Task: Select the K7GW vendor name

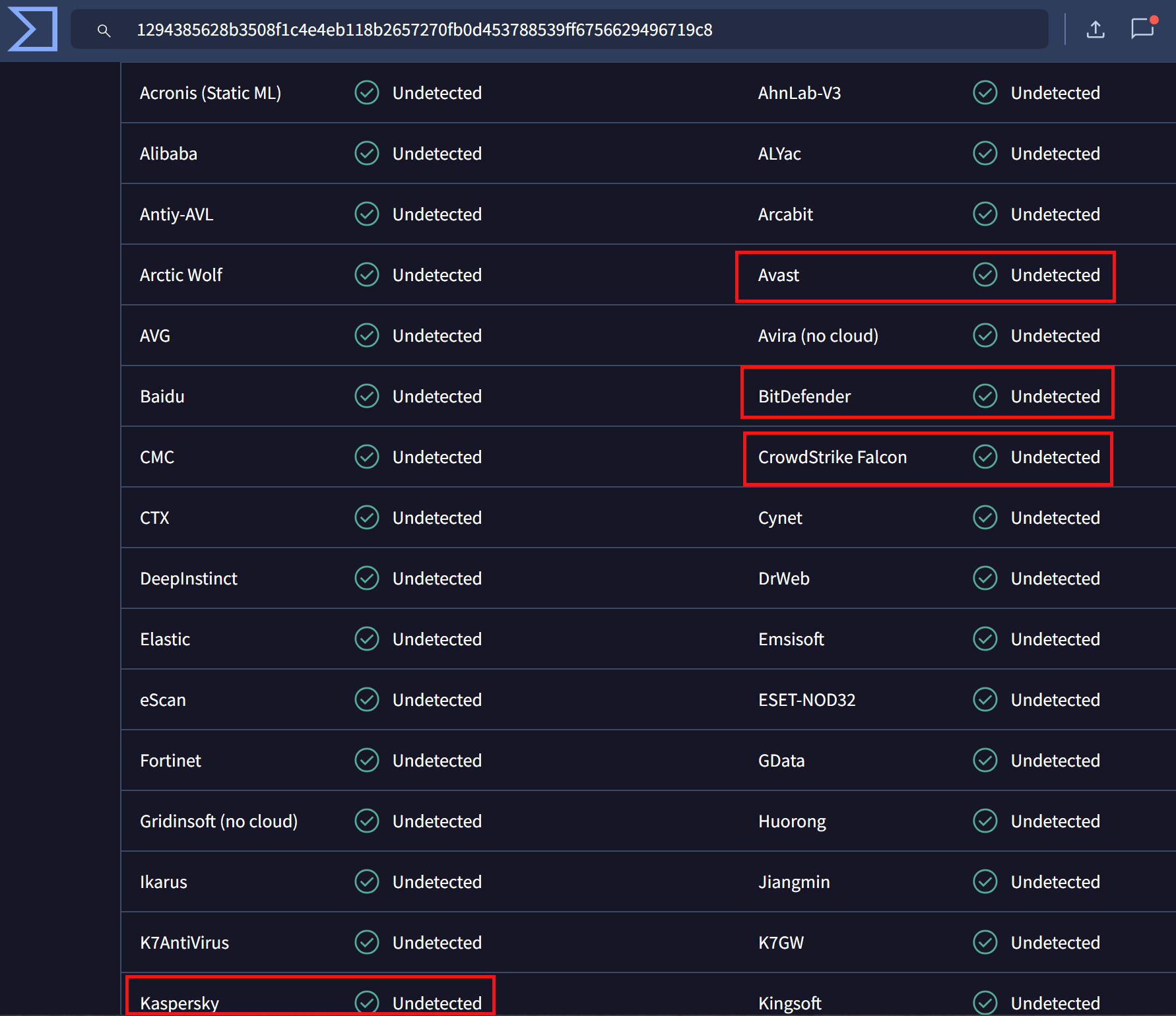Action: tap(781, 943)
